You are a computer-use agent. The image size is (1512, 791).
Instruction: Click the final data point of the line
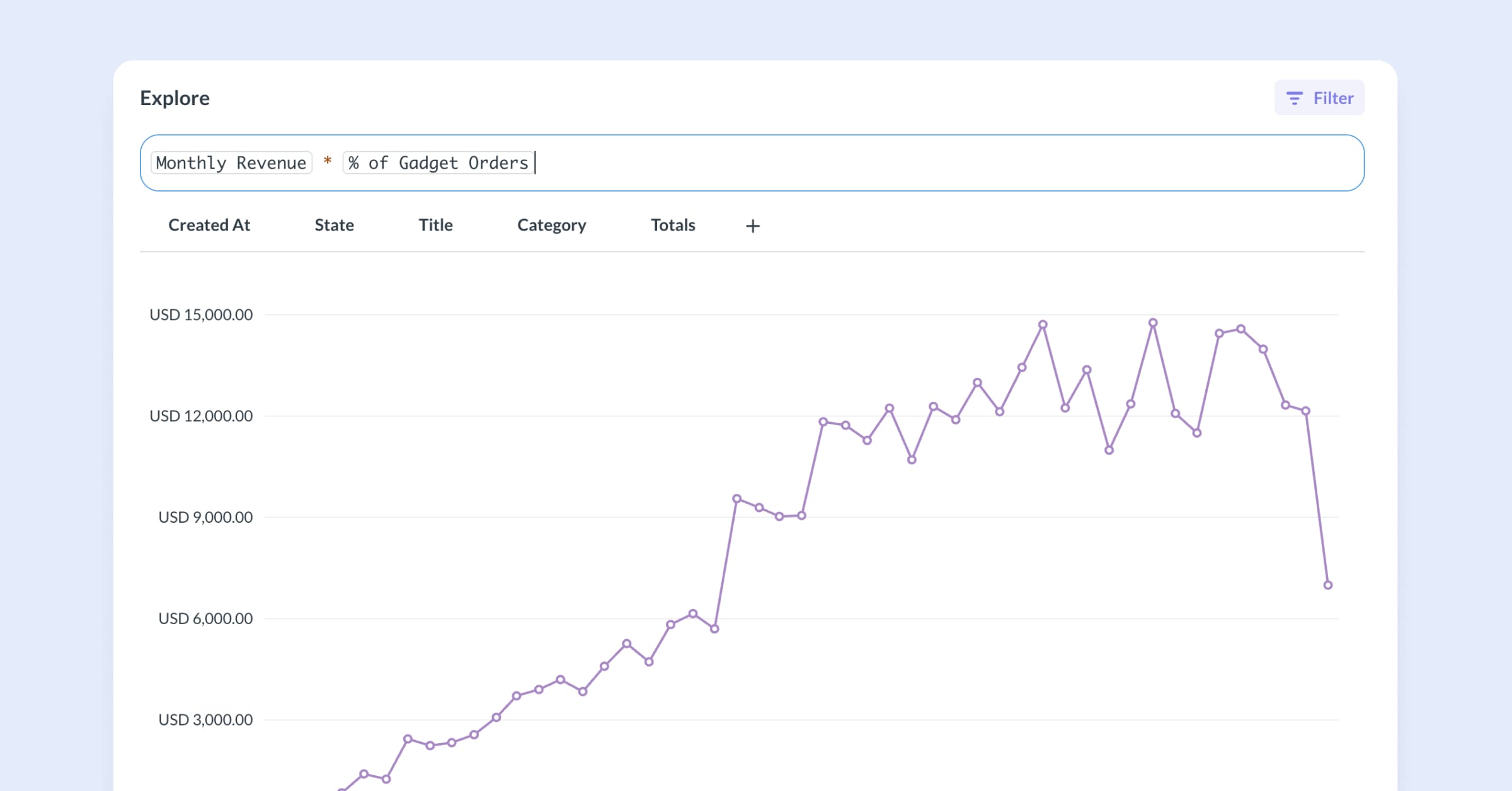tap(1327, 585)
